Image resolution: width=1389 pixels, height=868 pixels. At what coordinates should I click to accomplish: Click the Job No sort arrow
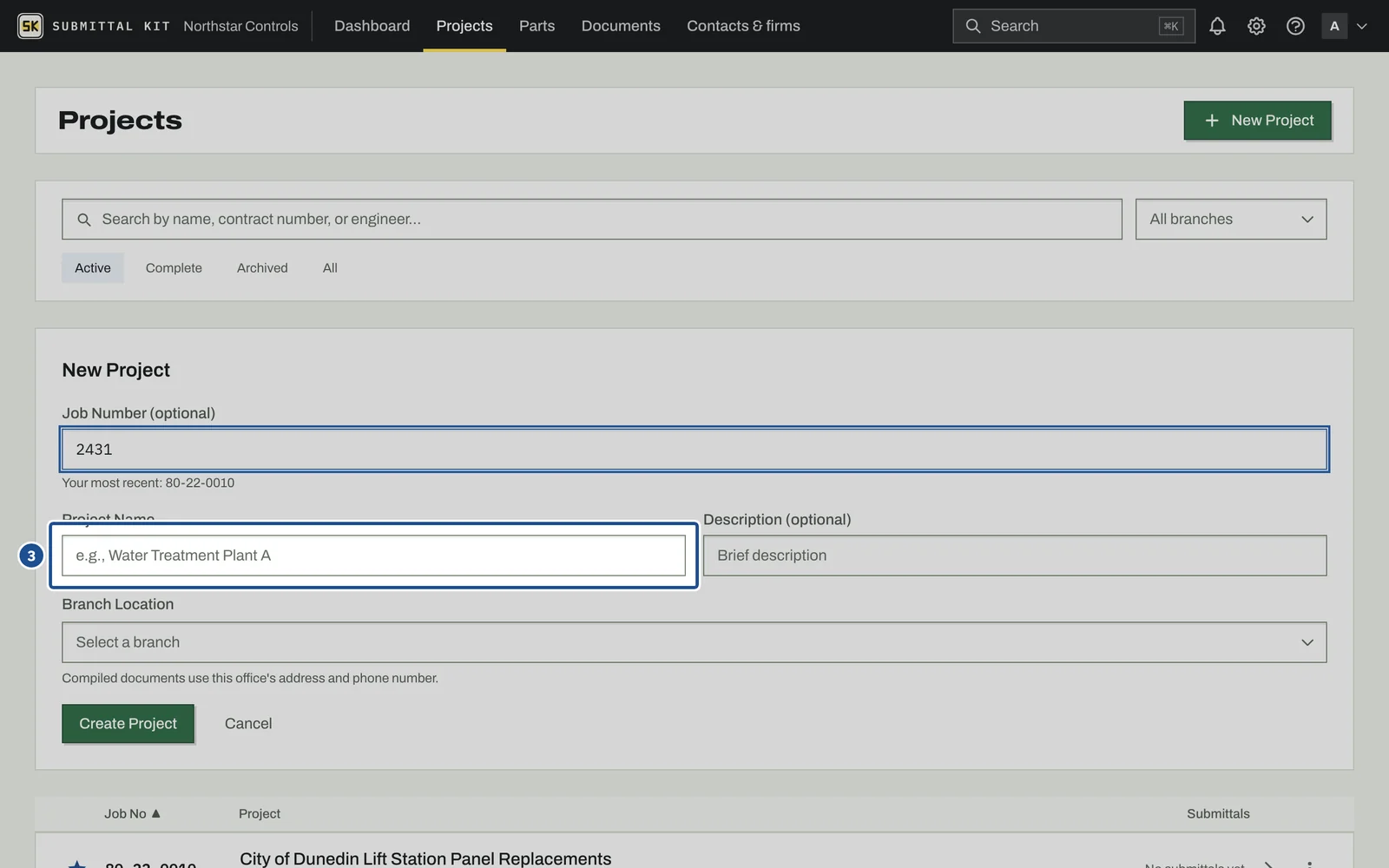[x=156, y=813]
